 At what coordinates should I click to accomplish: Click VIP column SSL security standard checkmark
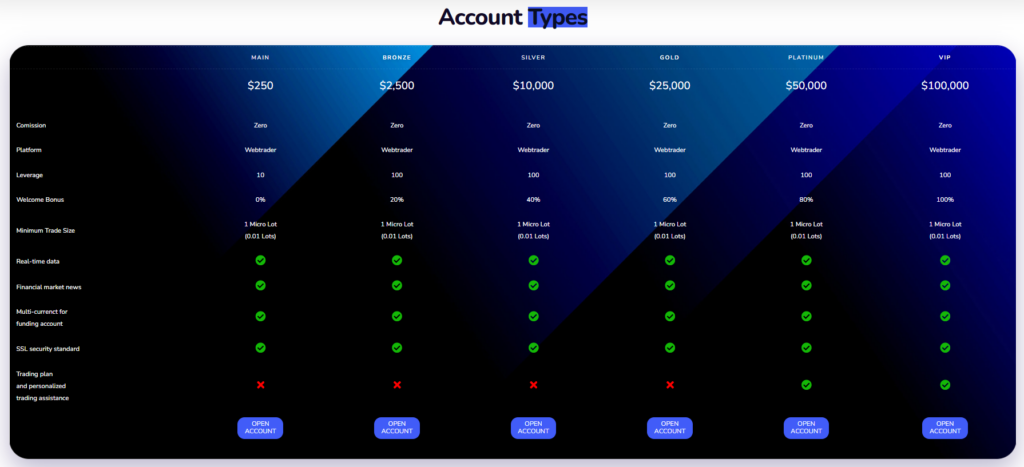945,348
